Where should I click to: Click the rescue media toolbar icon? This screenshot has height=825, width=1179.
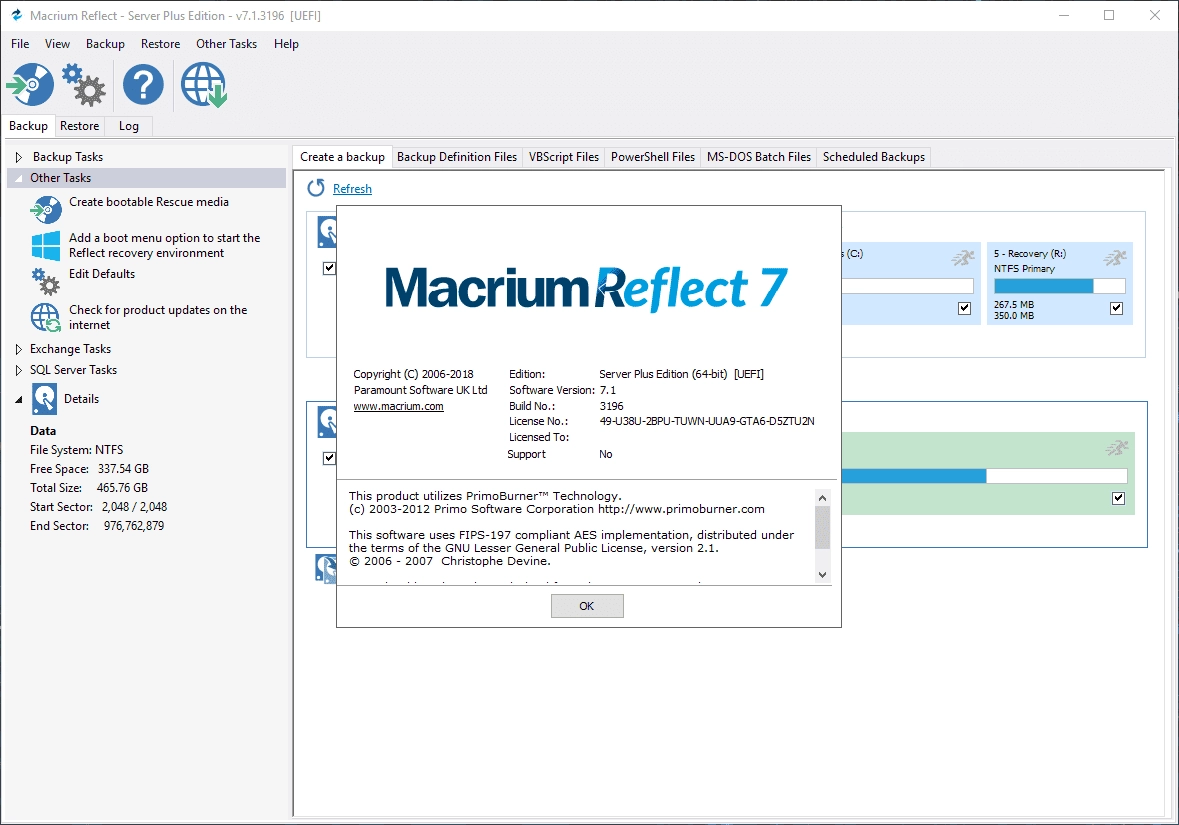click(x=30, y=84)
